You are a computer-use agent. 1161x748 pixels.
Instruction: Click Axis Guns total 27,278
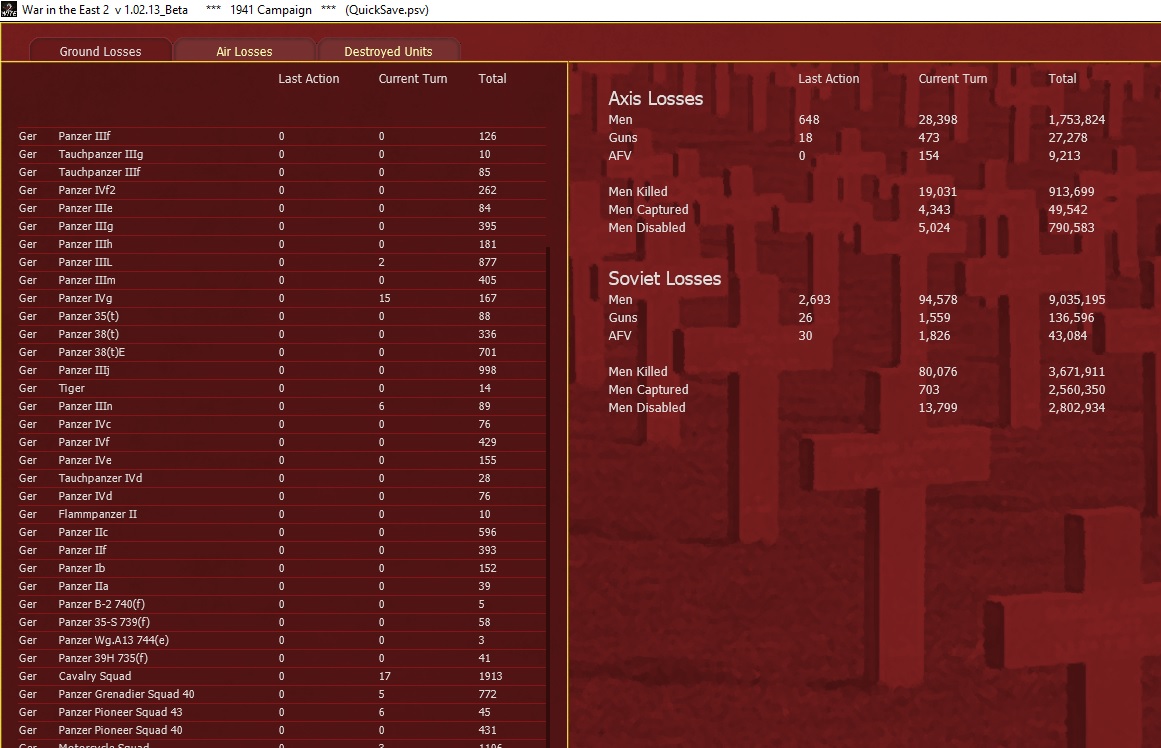point(1068,138)
